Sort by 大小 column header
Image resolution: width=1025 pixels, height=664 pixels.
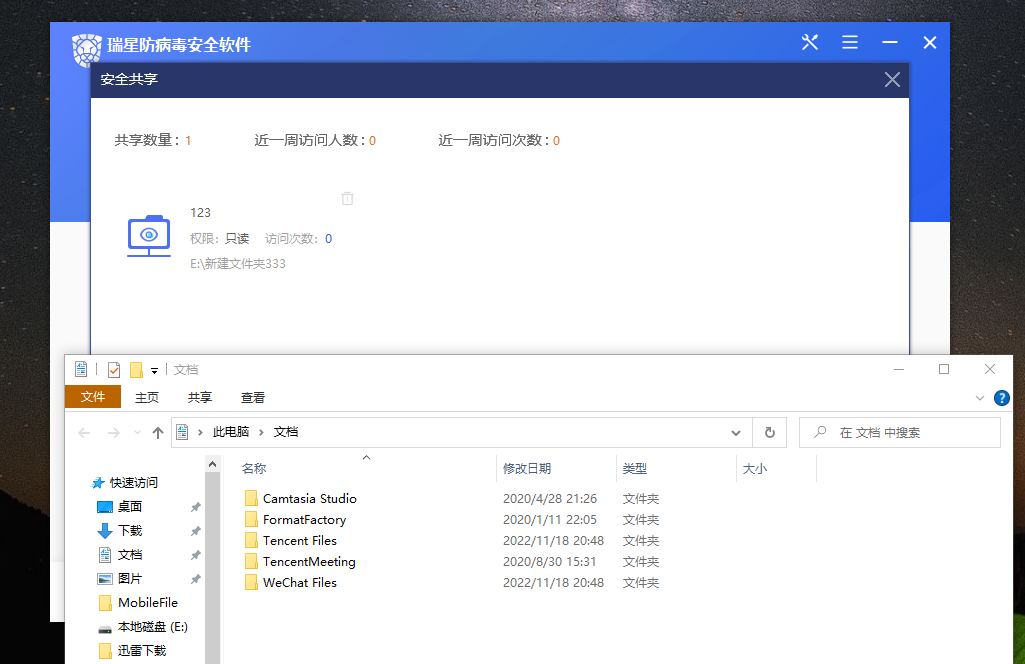[755, 469]
